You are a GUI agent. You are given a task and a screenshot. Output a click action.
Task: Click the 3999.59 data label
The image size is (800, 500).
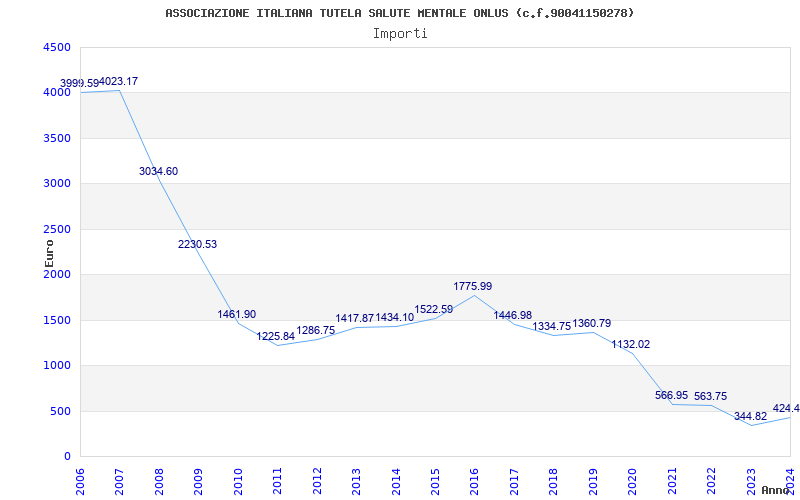tap(80, 83)
